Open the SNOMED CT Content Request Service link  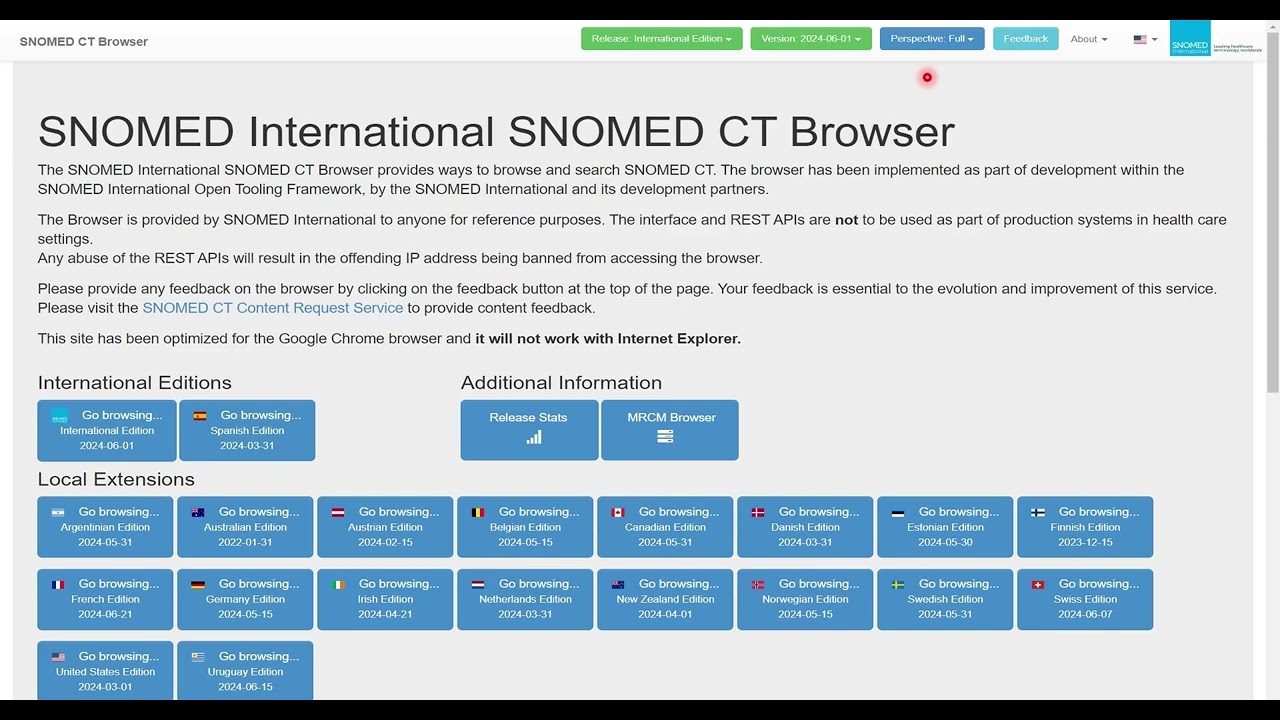[273, 308]
